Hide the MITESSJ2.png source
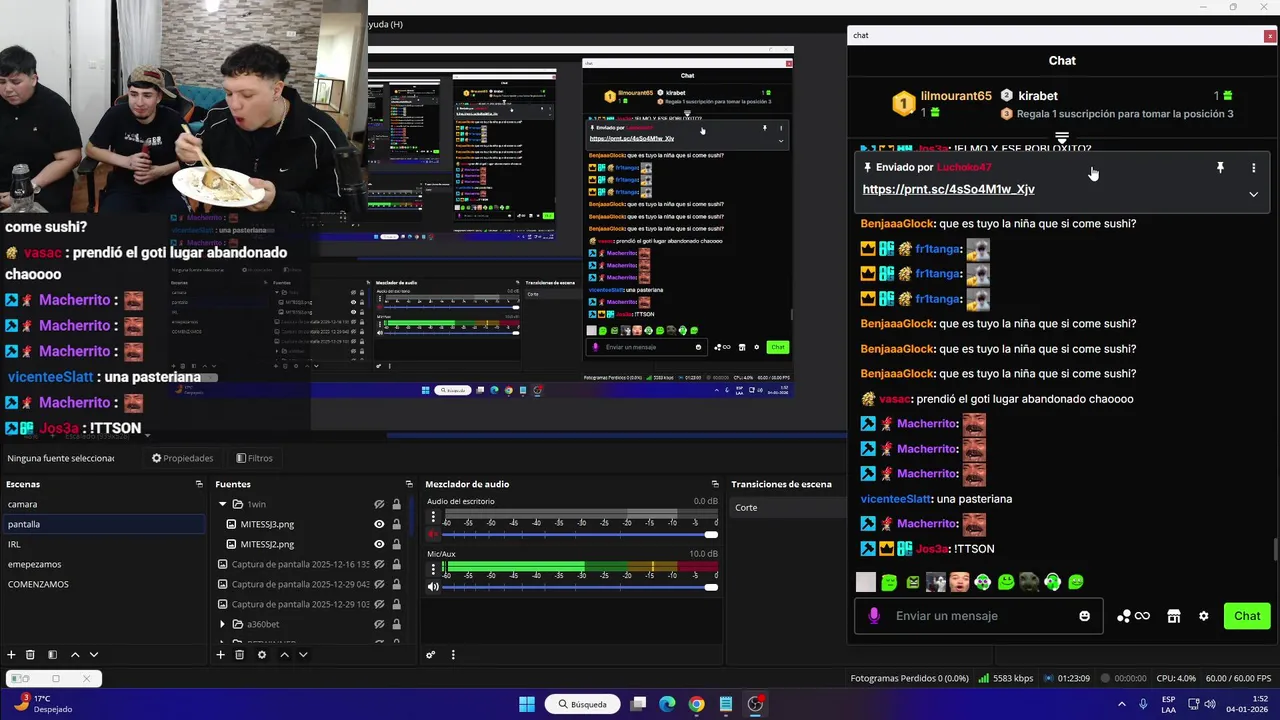 coord(379,544)
